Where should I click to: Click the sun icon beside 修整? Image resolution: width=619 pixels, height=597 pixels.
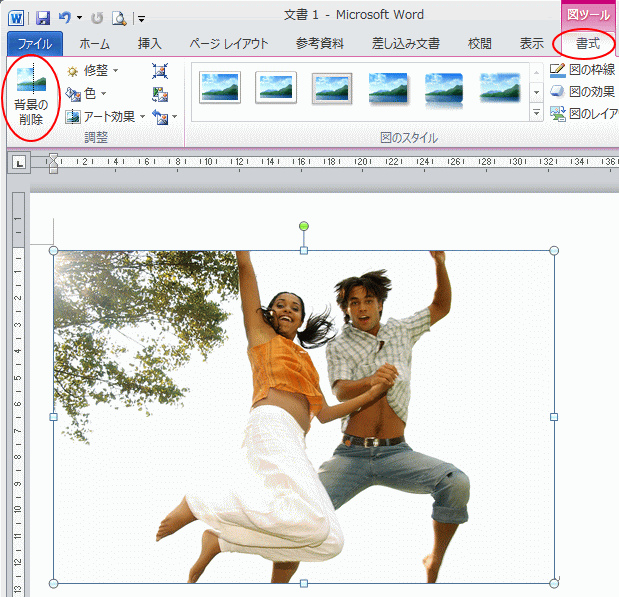pyautogui.click(x=73, y=71)
